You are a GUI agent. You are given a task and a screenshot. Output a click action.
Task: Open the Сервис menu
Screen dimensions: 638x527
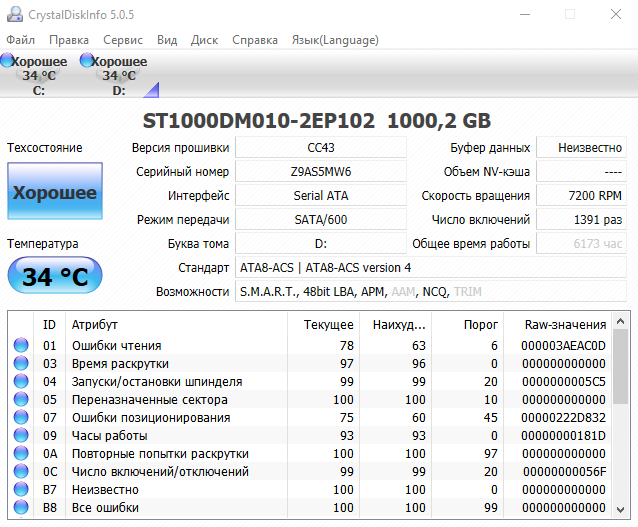[123, 40]
